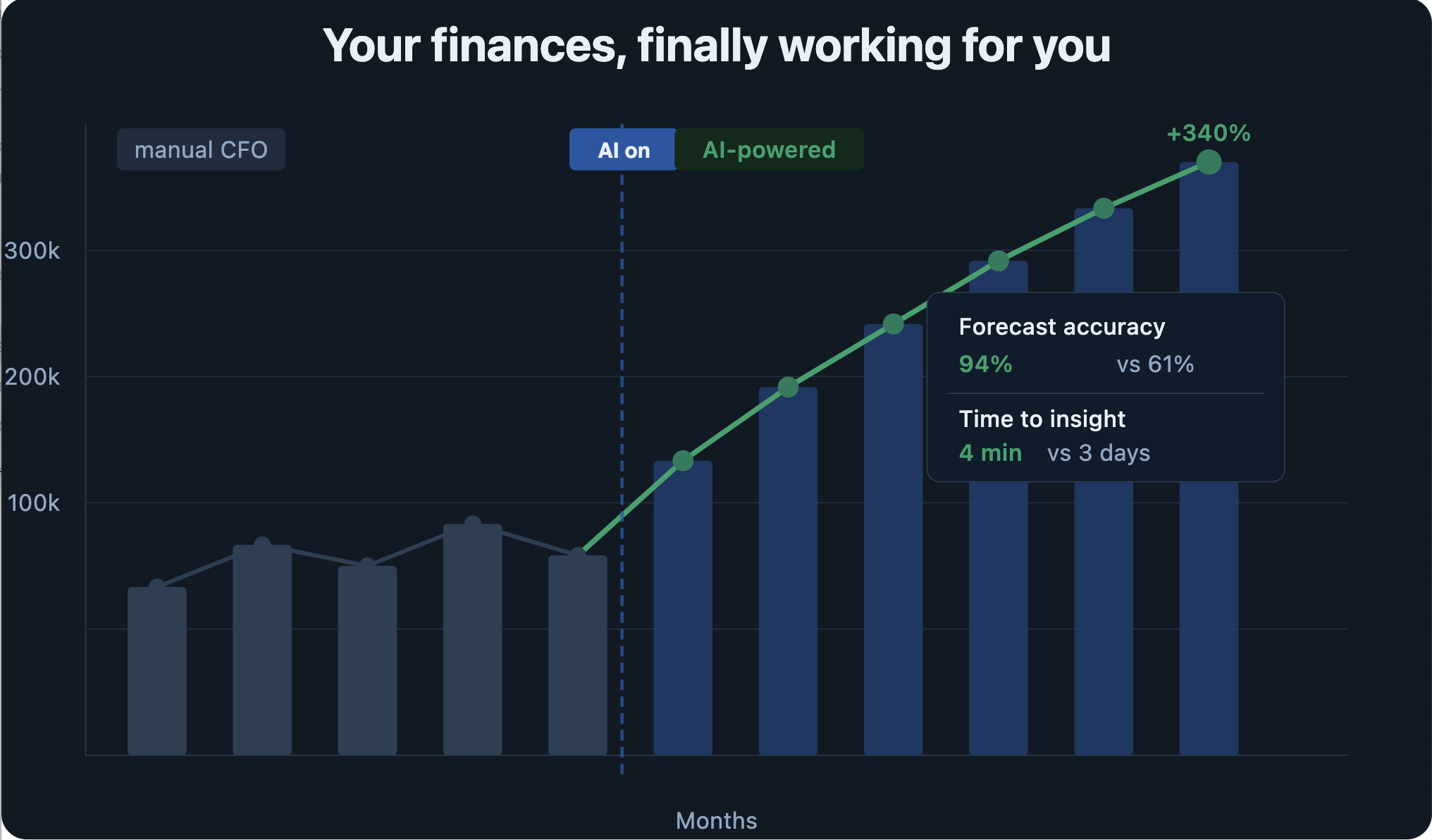This screenshot has height=840, width=1432.
Task: Click the green 94% accuracy value
Action: (985, 364)
